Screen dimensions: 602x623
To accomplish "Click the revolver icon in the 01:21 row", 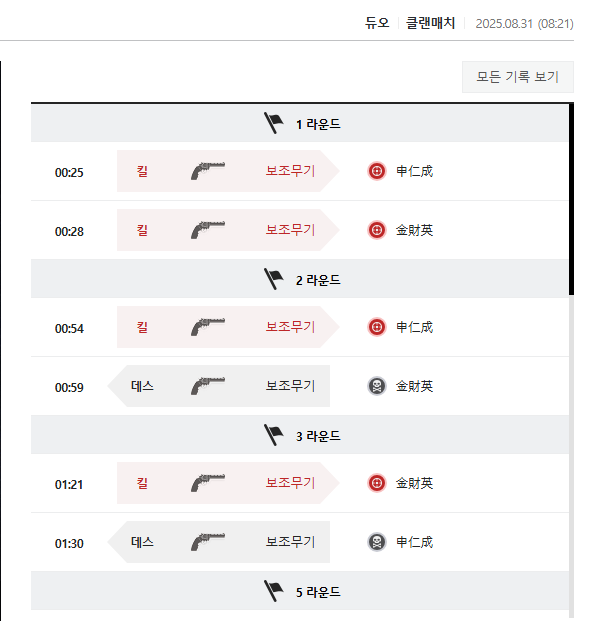I will click(x=208, y=483).
